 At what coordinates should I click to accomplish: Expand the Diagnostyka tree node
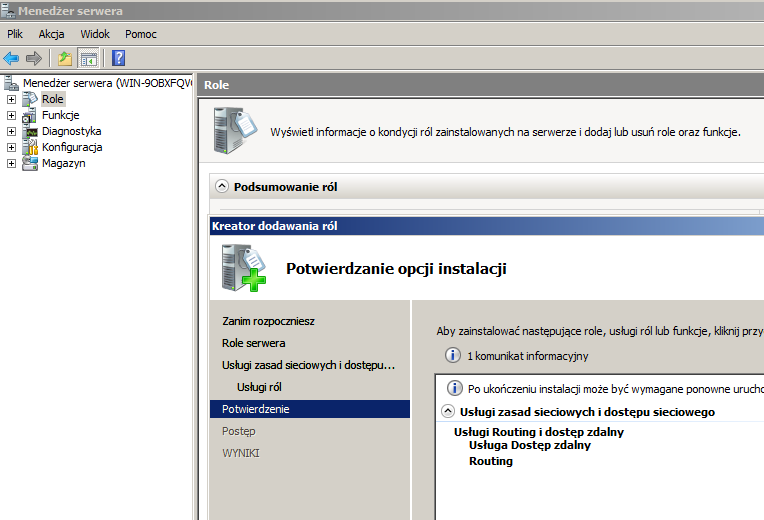(11, 132)
